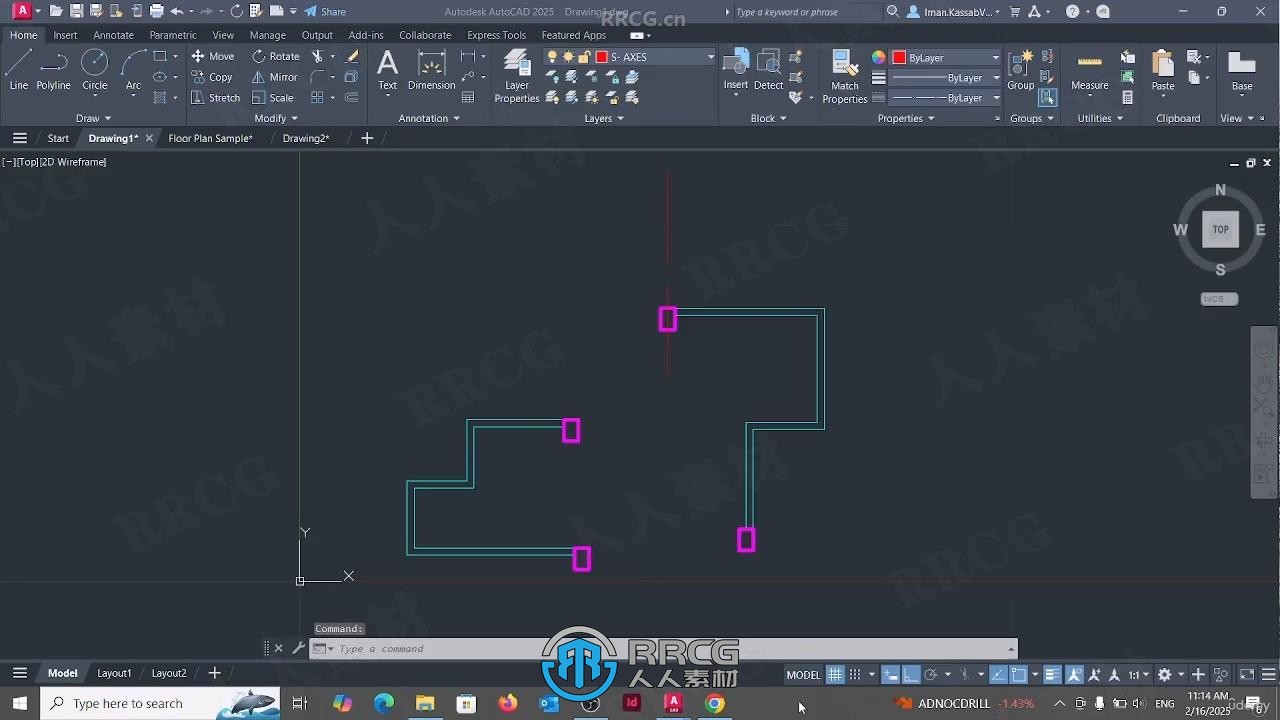Screen dimensions: 1280x720
Task: Open the 1:1 annotation scale dropdown
Action: coord(1138,675)
